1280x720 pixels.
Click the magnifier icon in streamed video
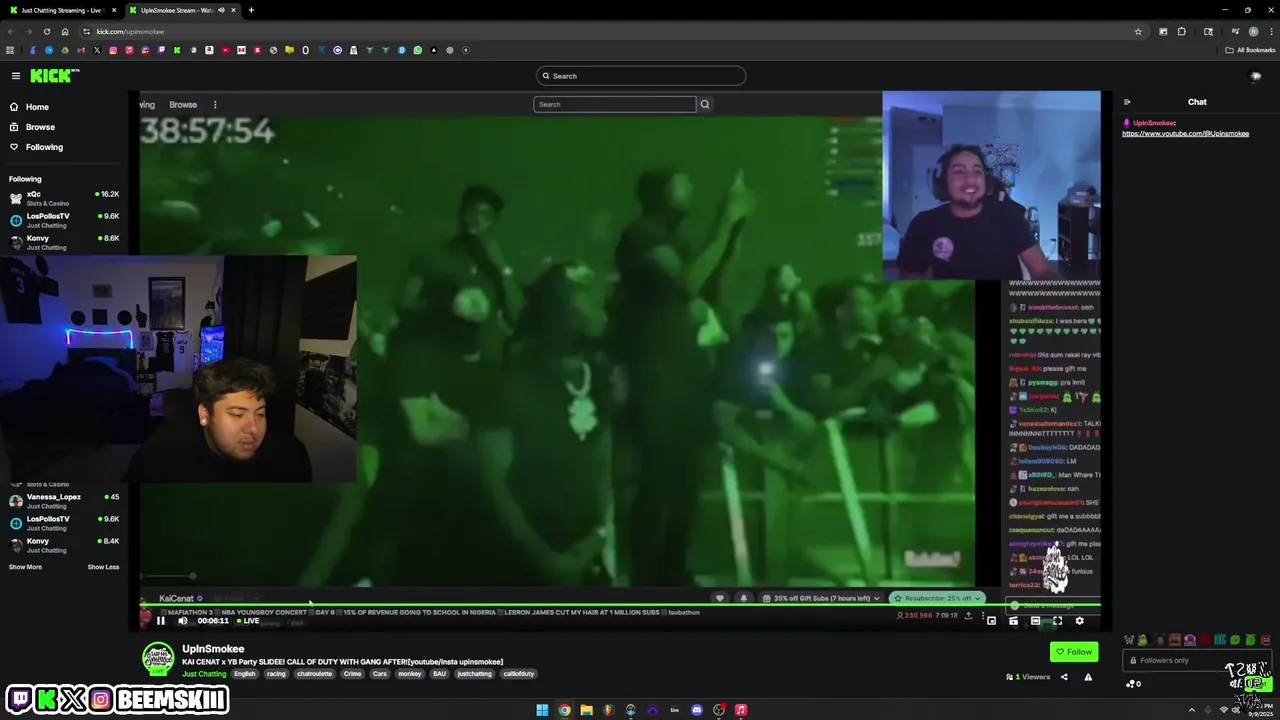pyautogui.click(x=705, y=104)
